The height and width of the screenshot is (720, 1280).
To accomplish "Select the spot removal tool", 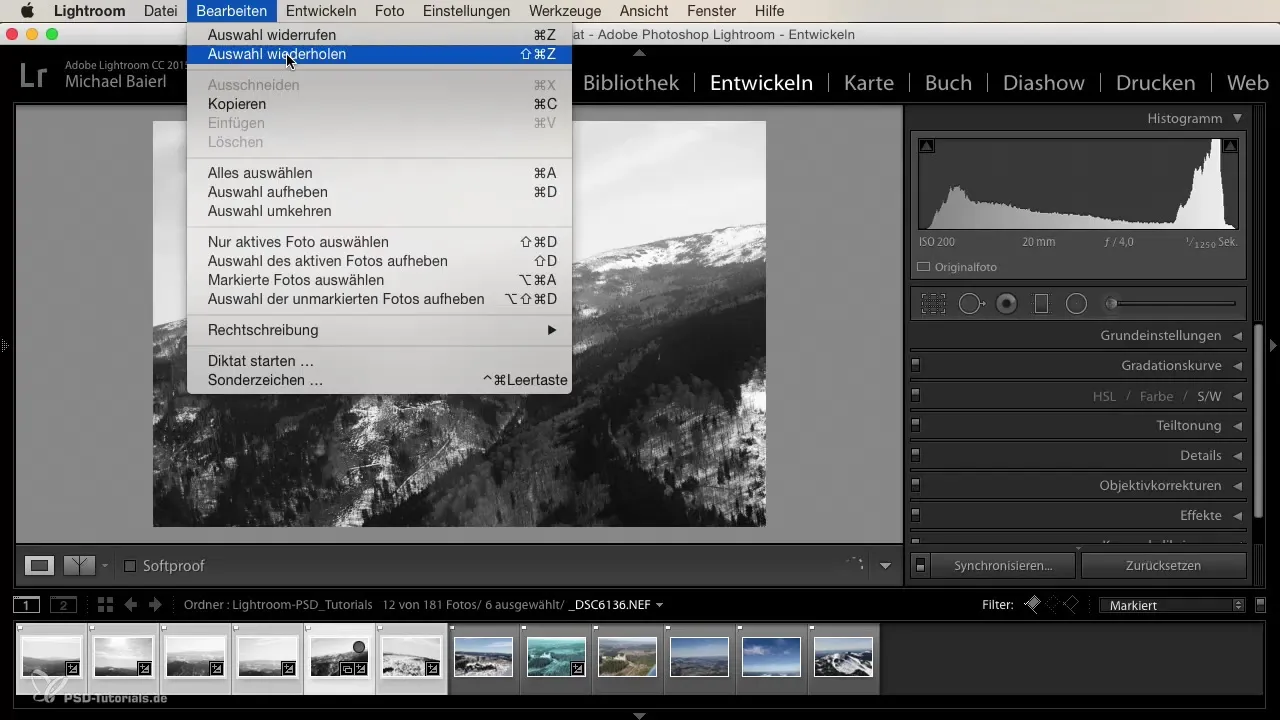I will [x=971, y=304].
